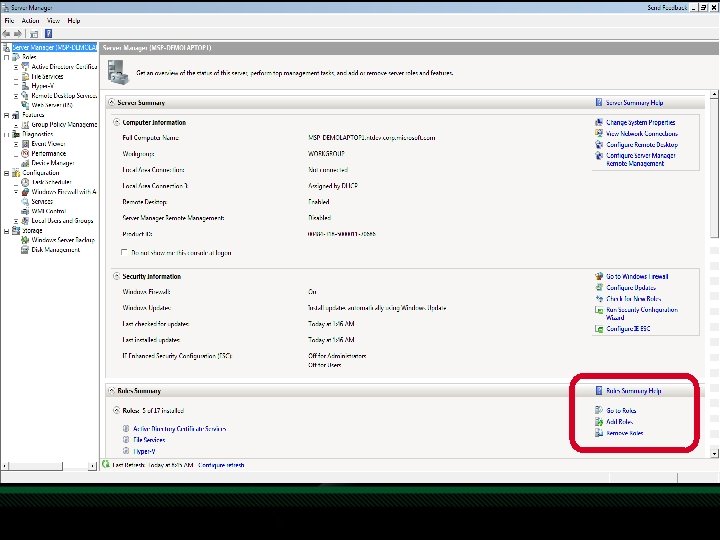Select the Configuration node in the tree
720x540 pixels.
(40, 173)
